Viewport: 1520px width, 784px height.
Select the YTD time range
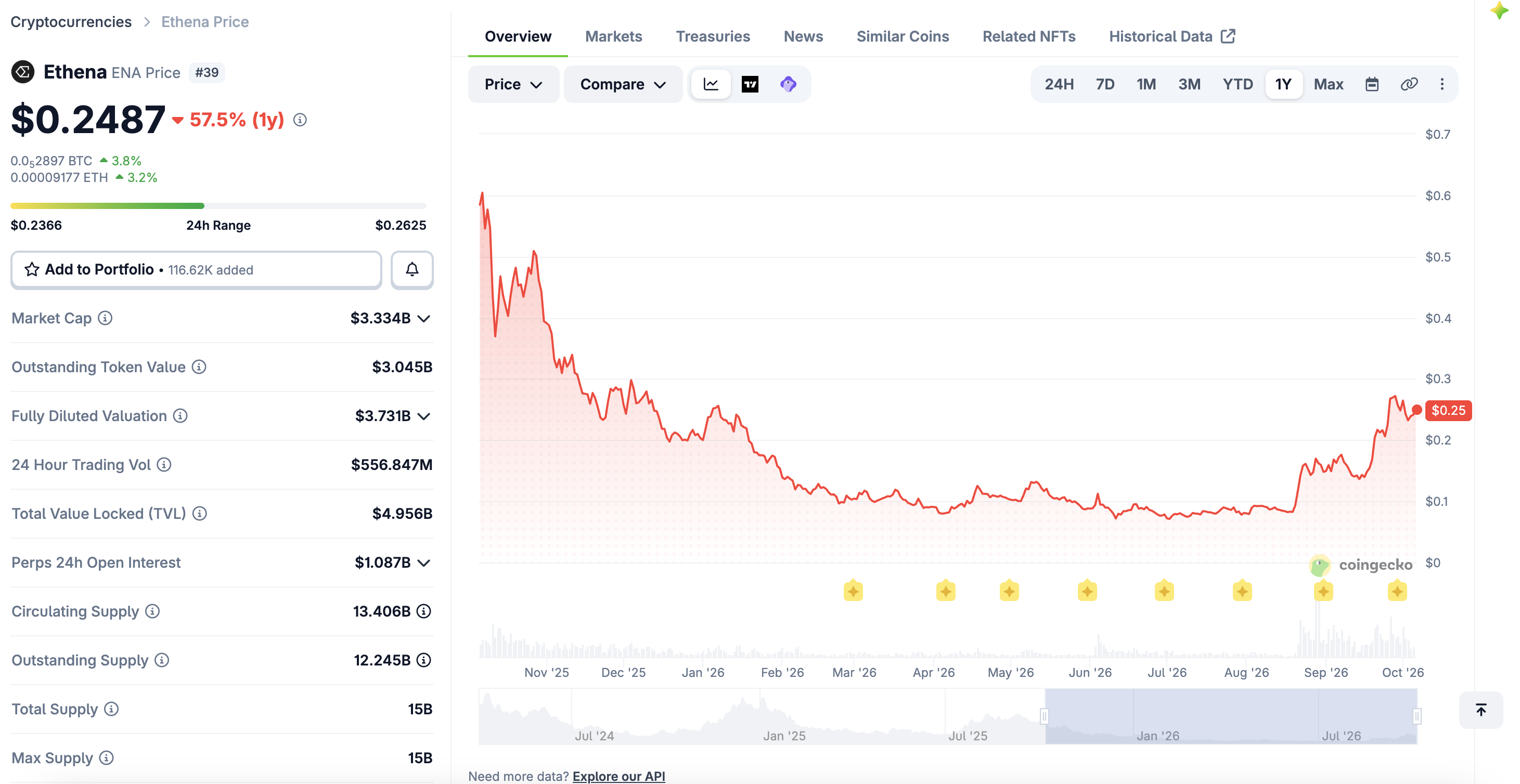pyautogui.click(x=1238, y=84)
